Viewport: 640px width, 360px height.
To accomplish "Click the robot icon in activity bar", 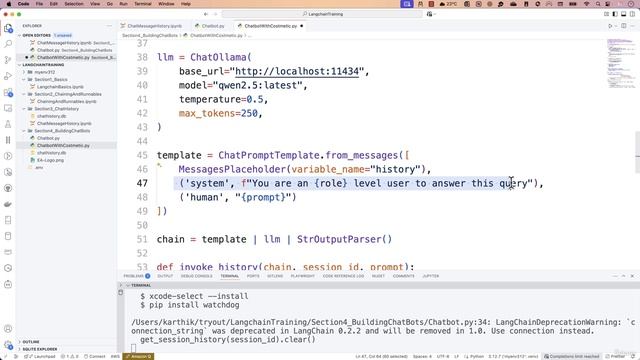I will pos(8,284).
